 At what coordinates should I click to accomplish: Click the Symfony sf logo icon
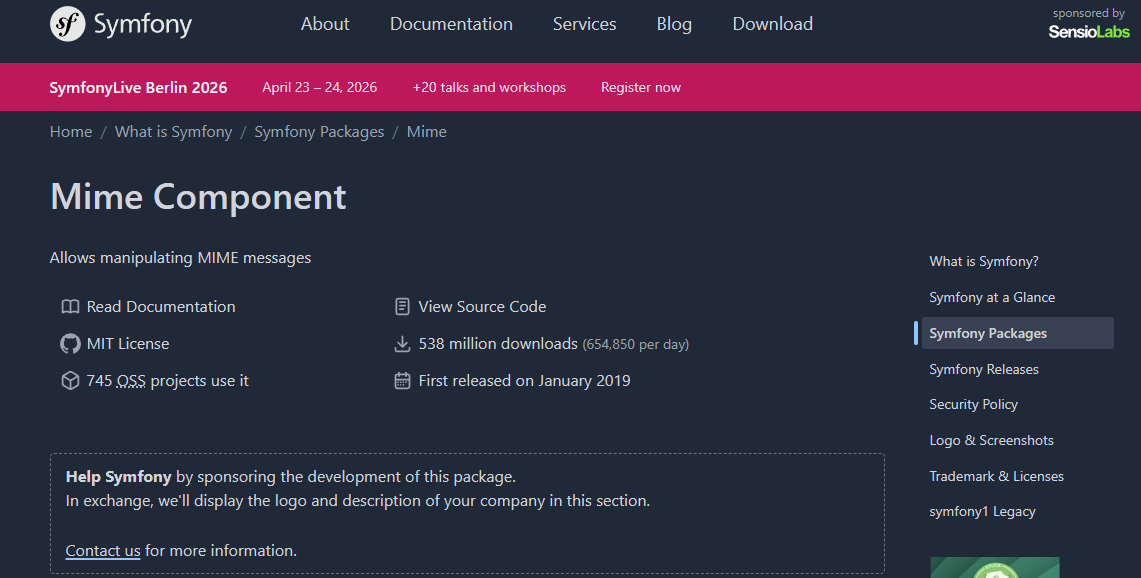(x=67, y=24)
